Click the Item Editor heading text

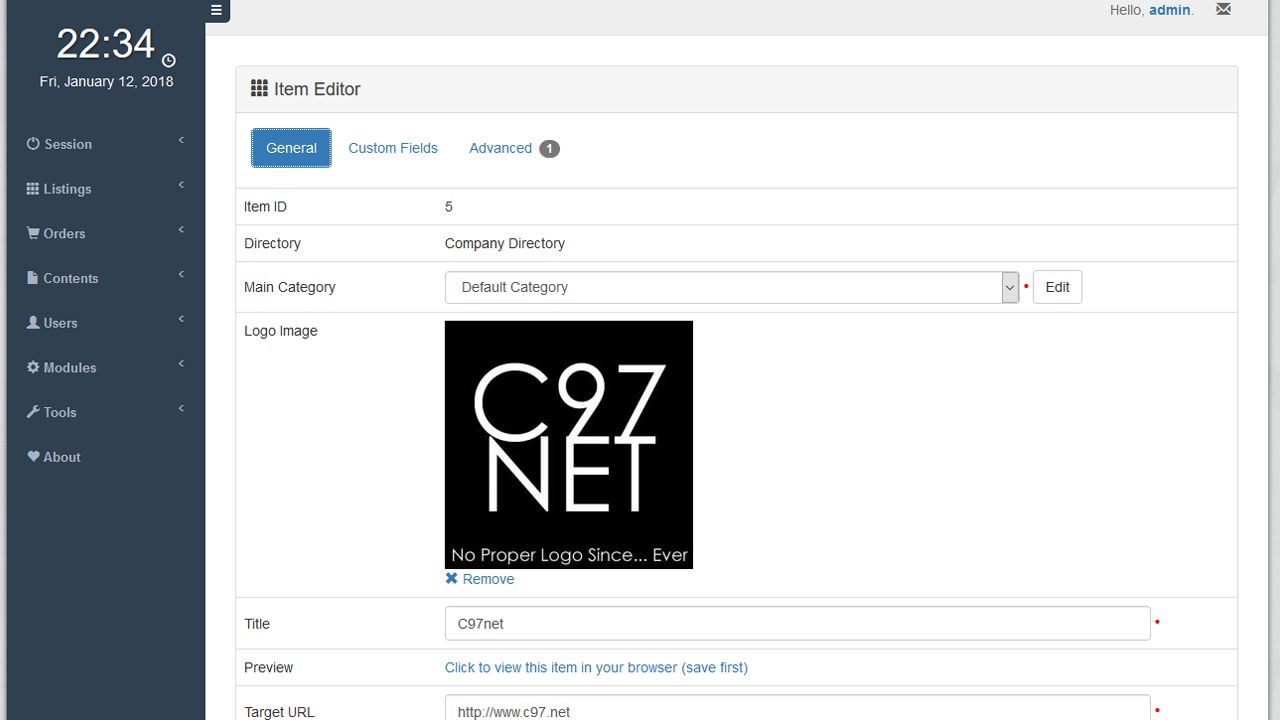click(x=317, y=89)
